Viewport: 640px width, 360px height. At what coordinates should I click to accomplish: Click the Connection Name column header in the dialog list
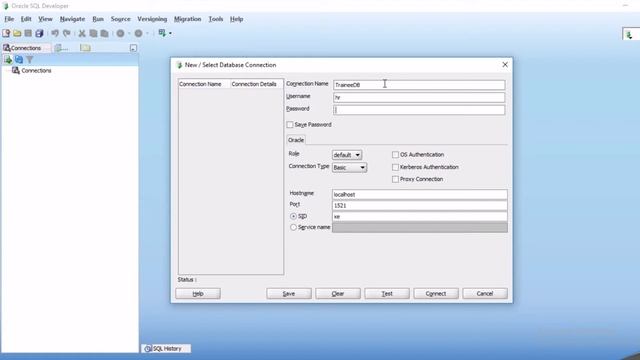204,84
